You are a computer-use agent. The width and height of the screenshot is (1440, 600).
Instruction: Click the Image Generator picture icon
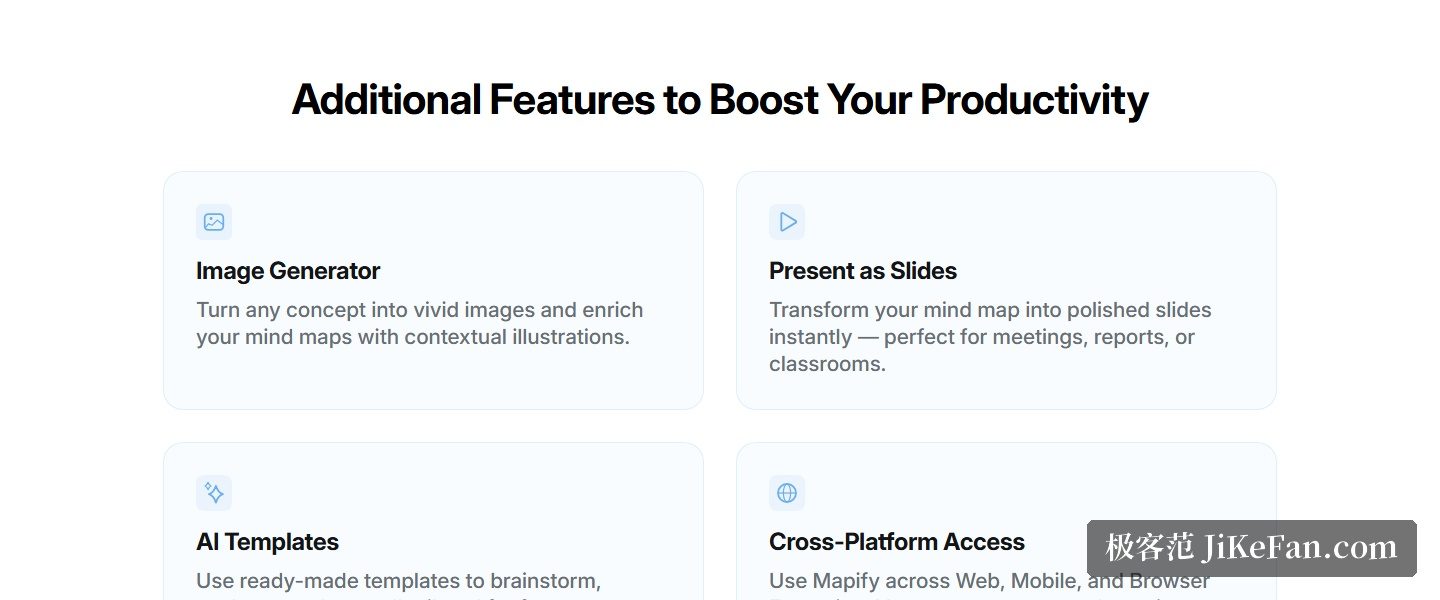pos(214,222)
